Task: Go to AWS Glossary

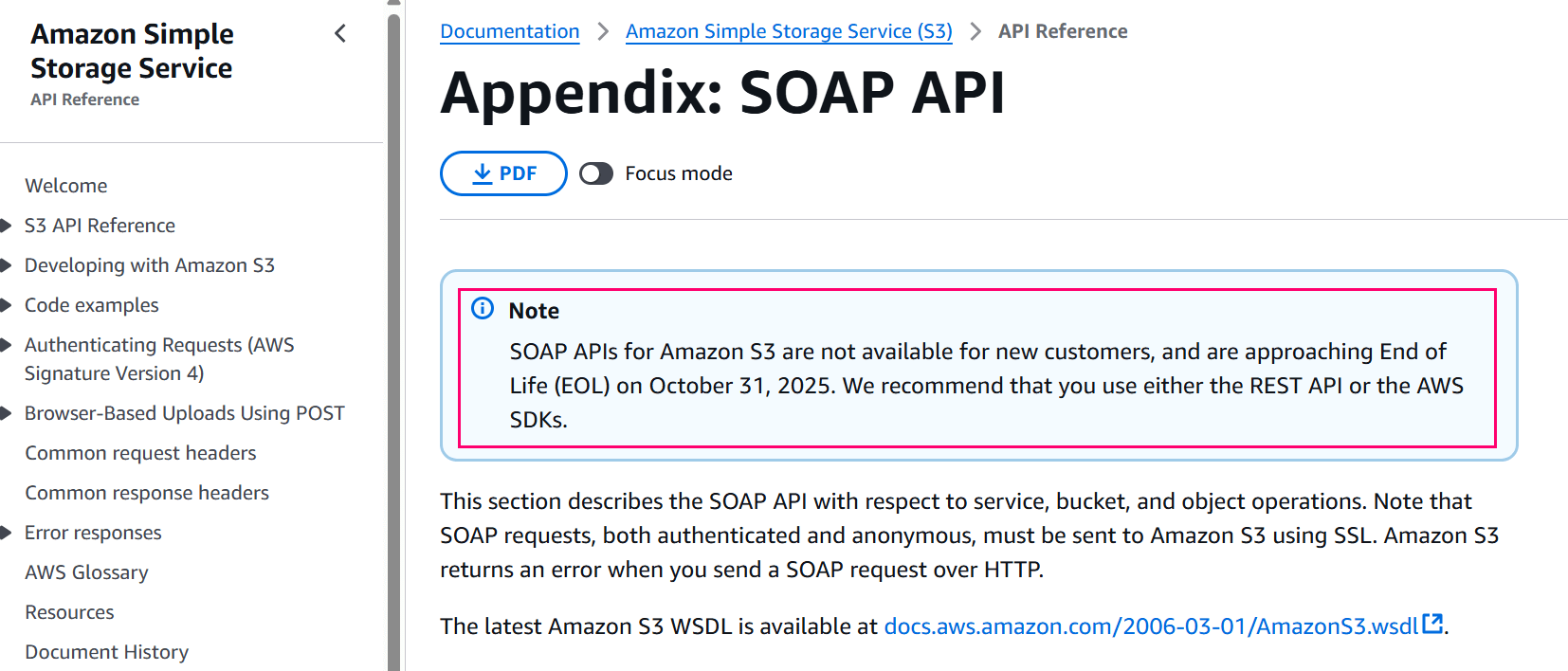Action: coord(86,572)
